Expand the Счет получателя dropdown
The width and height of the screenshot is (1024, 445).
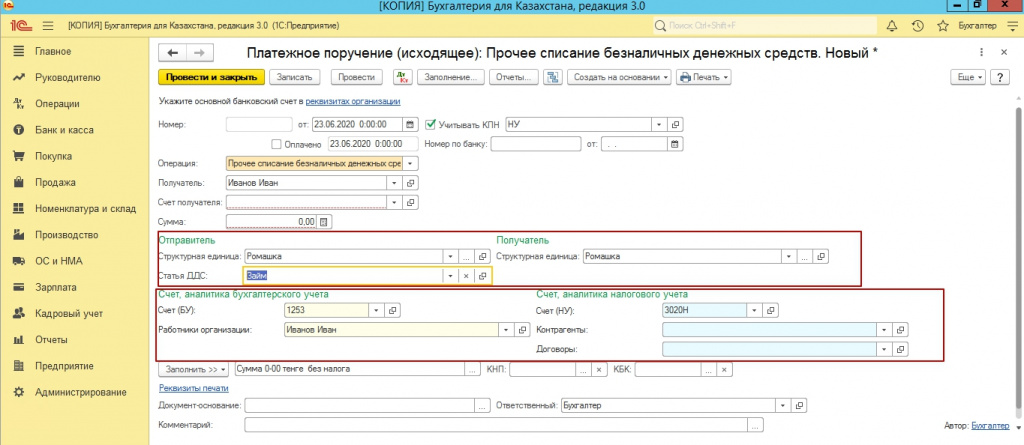click(x=395, y=203)
